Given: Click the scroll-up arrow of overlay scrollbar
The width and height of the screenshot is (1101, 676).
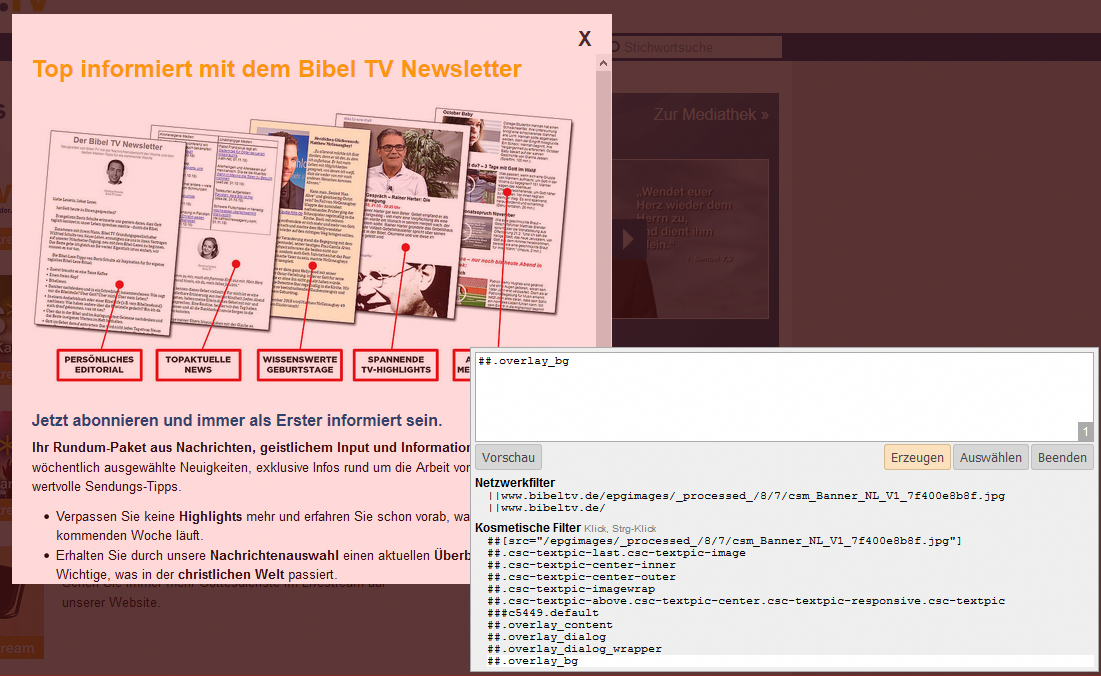Looking at the screenshot, I should click(603, 64).
